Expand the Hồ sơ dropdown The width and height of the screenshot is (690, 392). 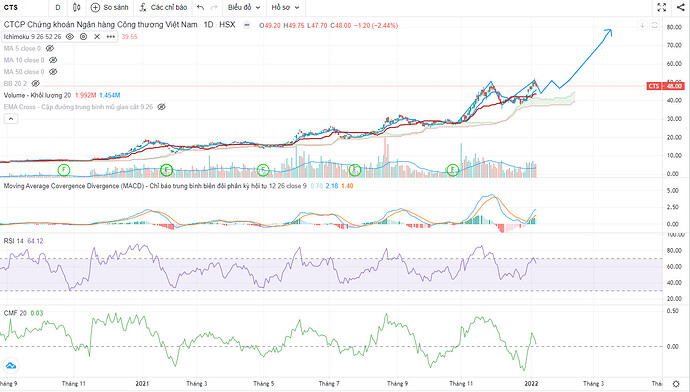tap(285, 7)
